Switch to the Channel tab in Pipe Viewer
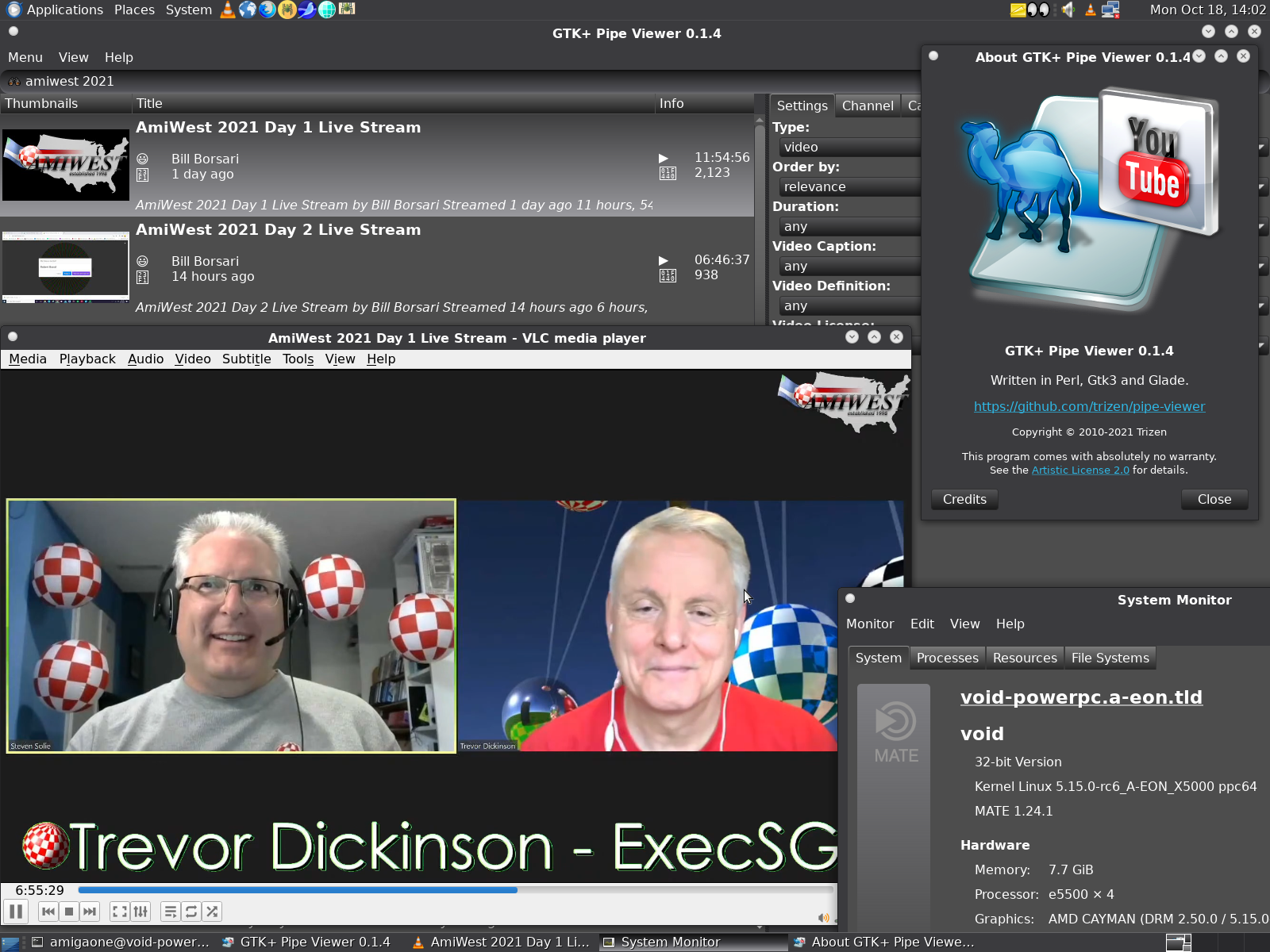Image resolution: width=1270 pixels, height=952 pixels. tap(868, 106)
